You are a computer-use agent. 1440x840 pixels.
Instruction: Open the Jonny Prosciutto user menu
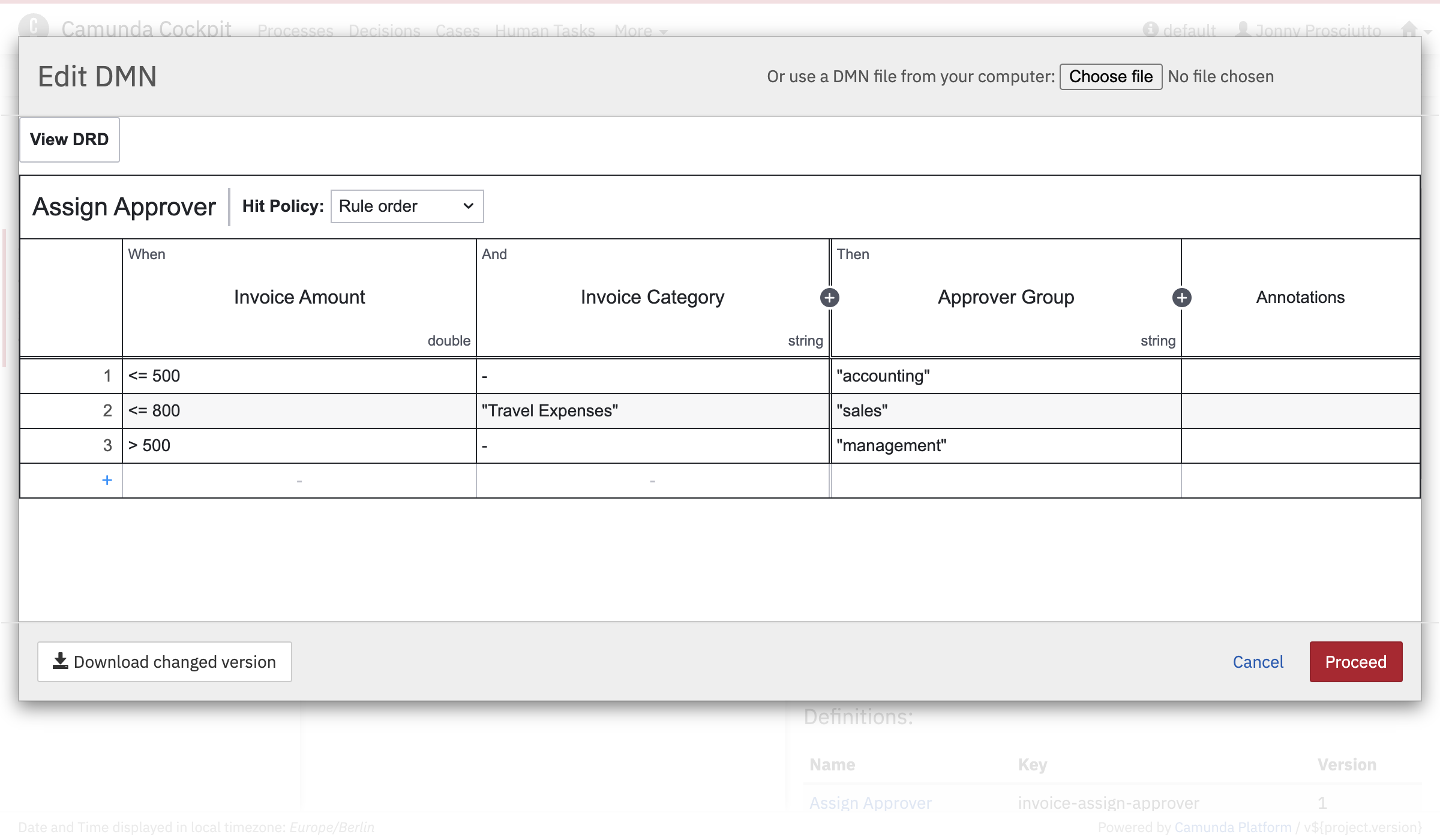coord(1308,31)
